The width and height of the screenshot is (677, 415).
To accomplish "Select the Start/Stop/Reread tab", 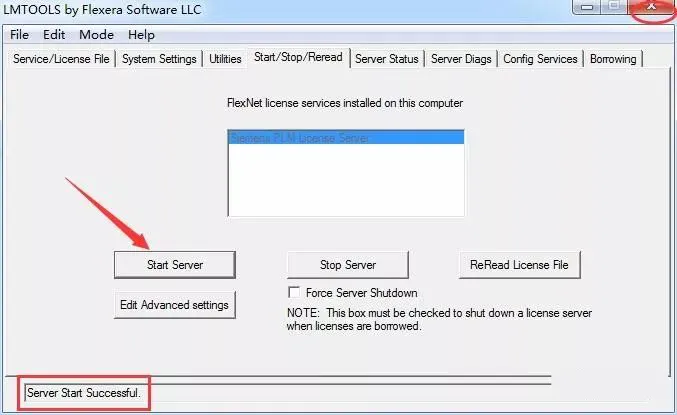I will pyautogui.click(x=298, y=57).
